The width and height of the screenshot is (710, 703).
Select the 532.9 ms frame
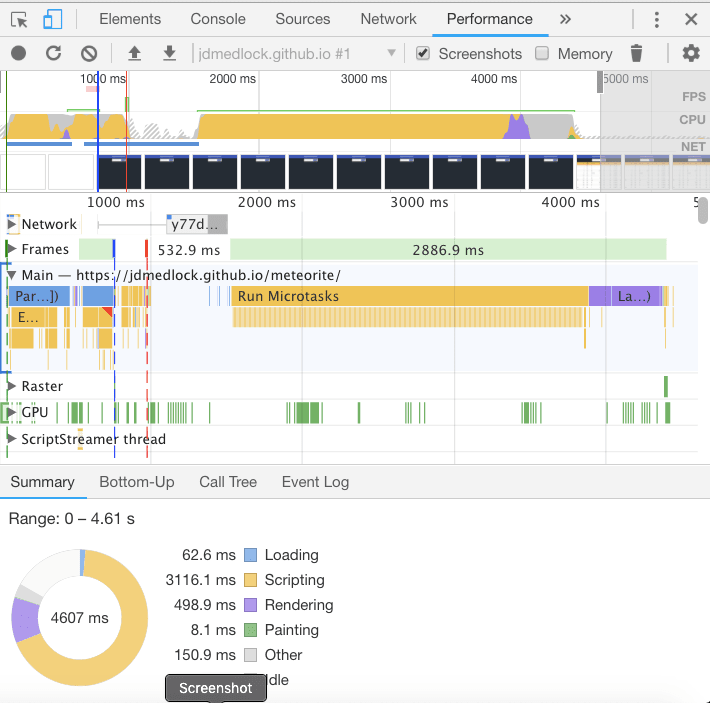tap(189, 250)
